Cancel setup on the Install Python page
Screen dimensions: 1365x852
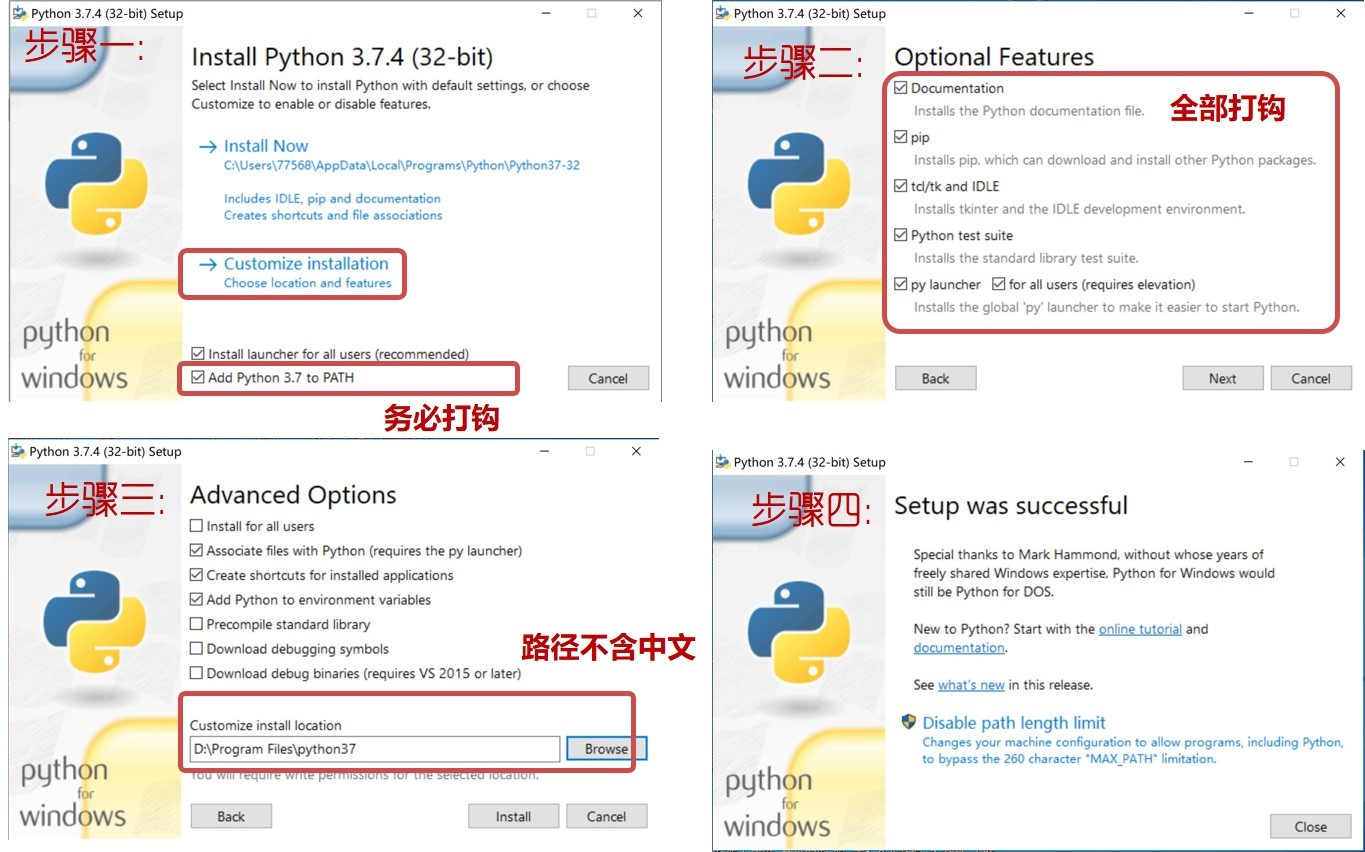tap(608, 379)
